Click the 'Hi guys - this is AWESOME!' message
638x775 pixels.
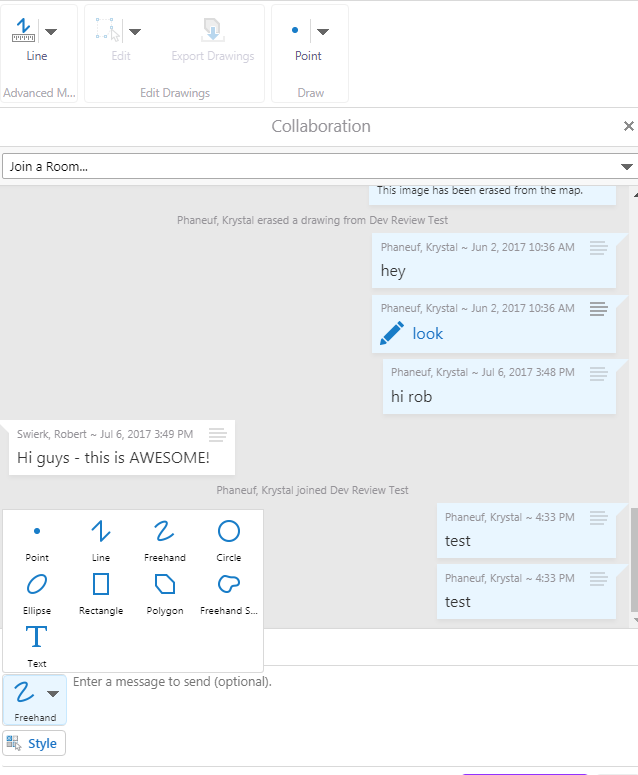(x=113, y=458)
